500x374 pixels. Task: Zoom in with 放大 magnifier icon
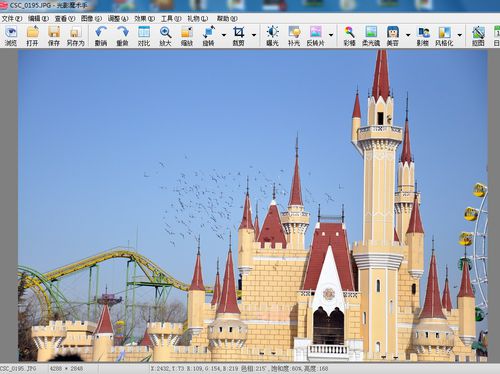coord(165,36)
